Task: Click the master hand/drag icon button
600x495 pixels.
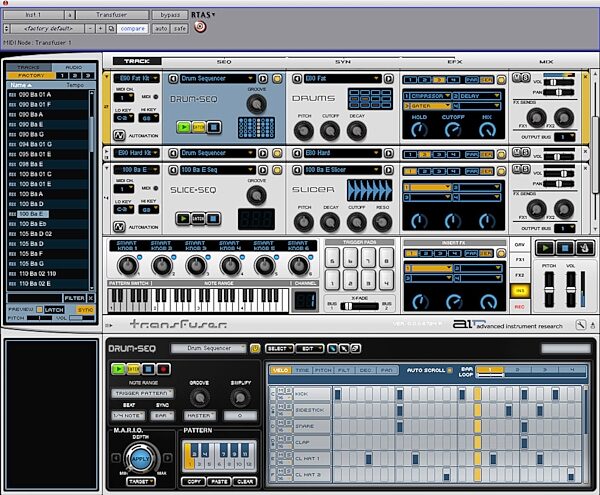Action: 584,248
